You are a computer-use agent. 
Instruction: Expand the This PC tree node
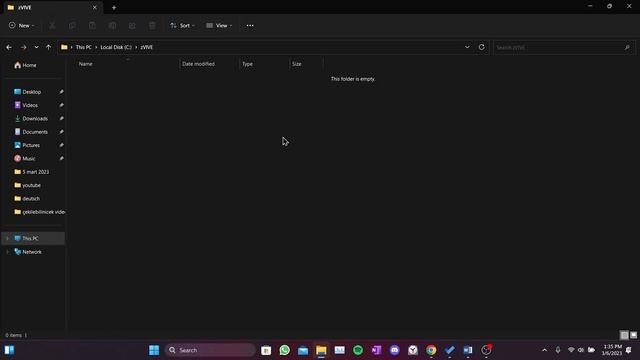[x=7, y=238]
